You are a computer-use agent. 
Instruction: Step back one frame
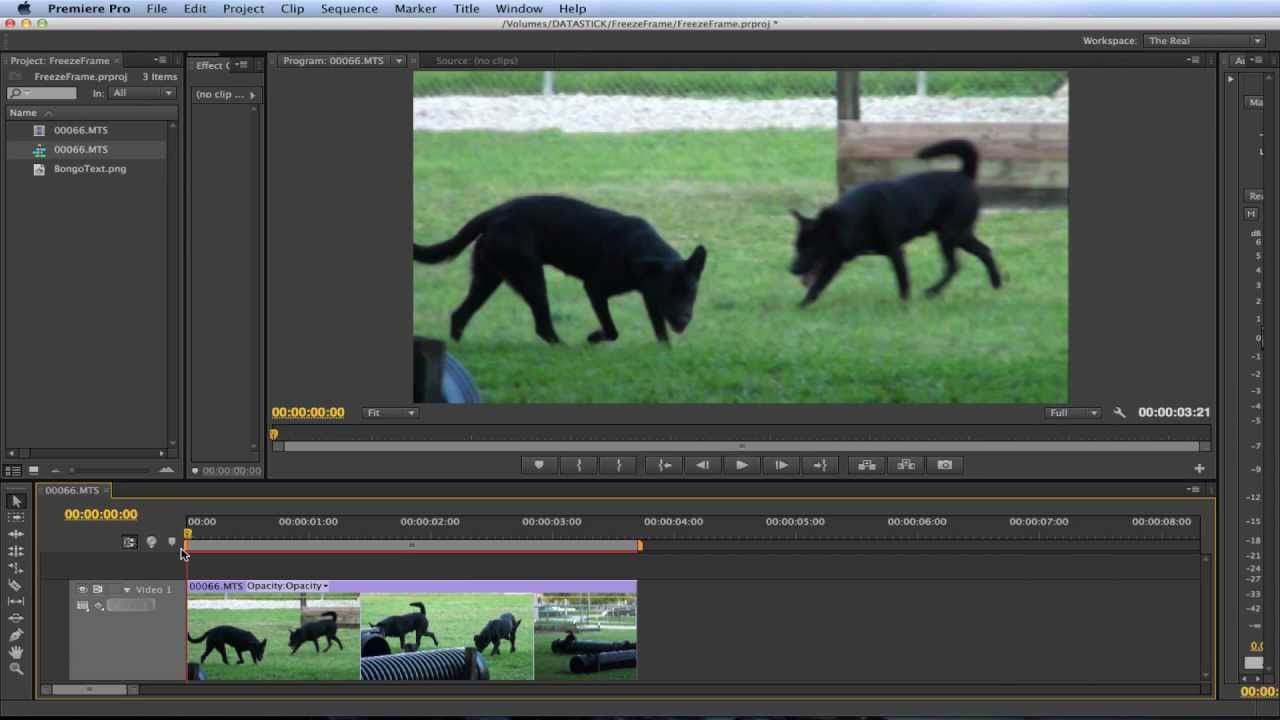click(703, 465)
